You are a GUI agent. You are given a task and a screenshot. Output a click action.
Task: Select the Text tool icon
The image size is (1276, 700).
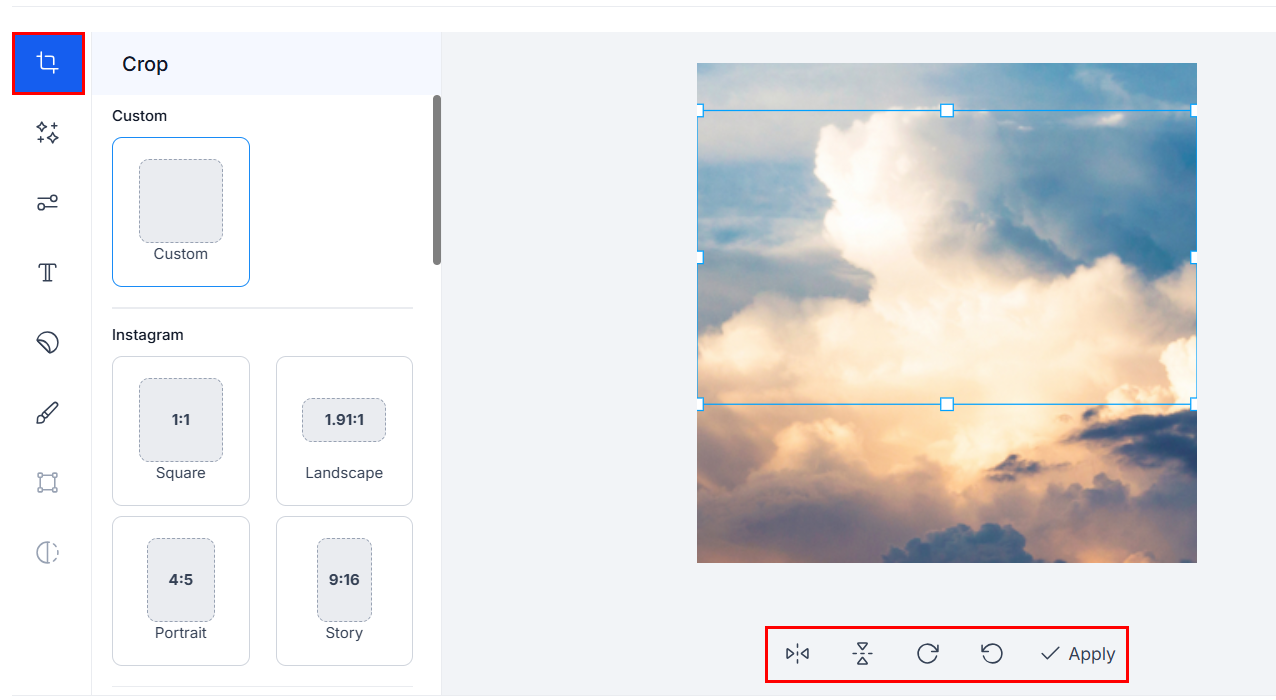click(x=48, y=273)
